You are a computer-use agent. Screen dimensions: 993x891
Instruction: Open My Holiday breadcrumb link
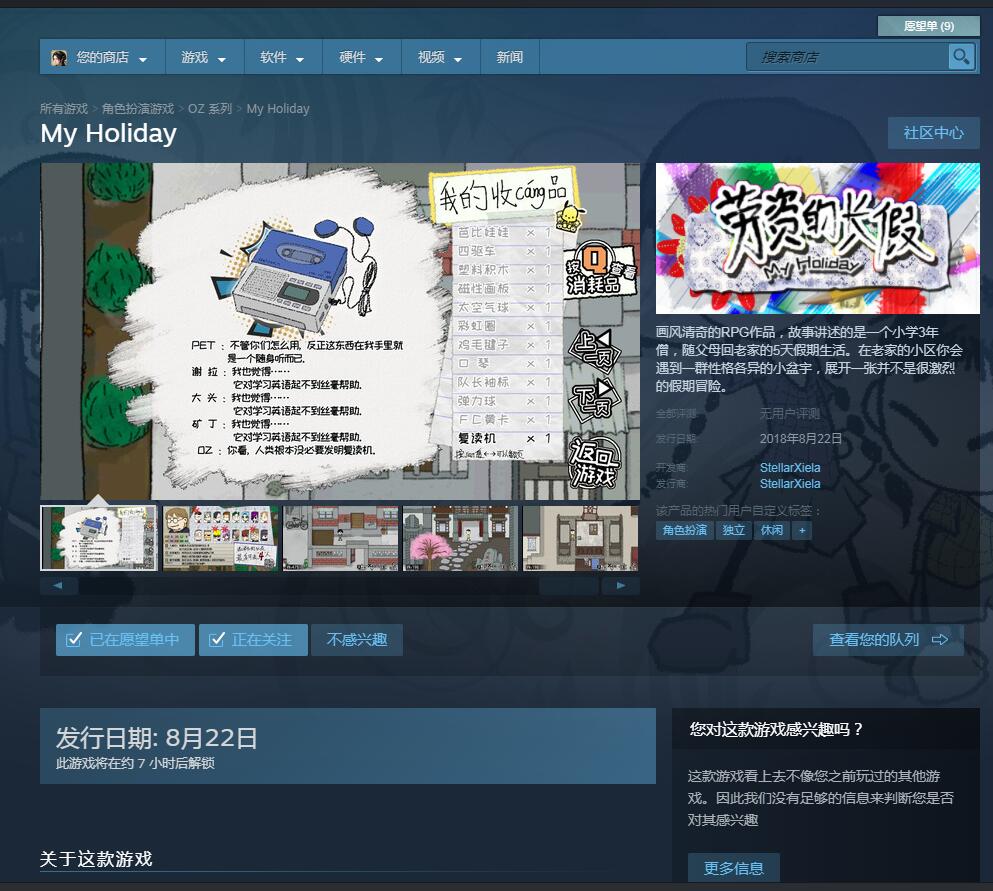[x=278, y=109]
